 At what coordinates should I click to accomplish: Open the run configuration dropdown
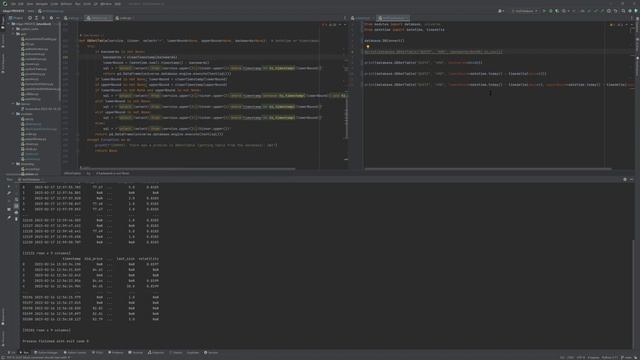pos(525,11)
